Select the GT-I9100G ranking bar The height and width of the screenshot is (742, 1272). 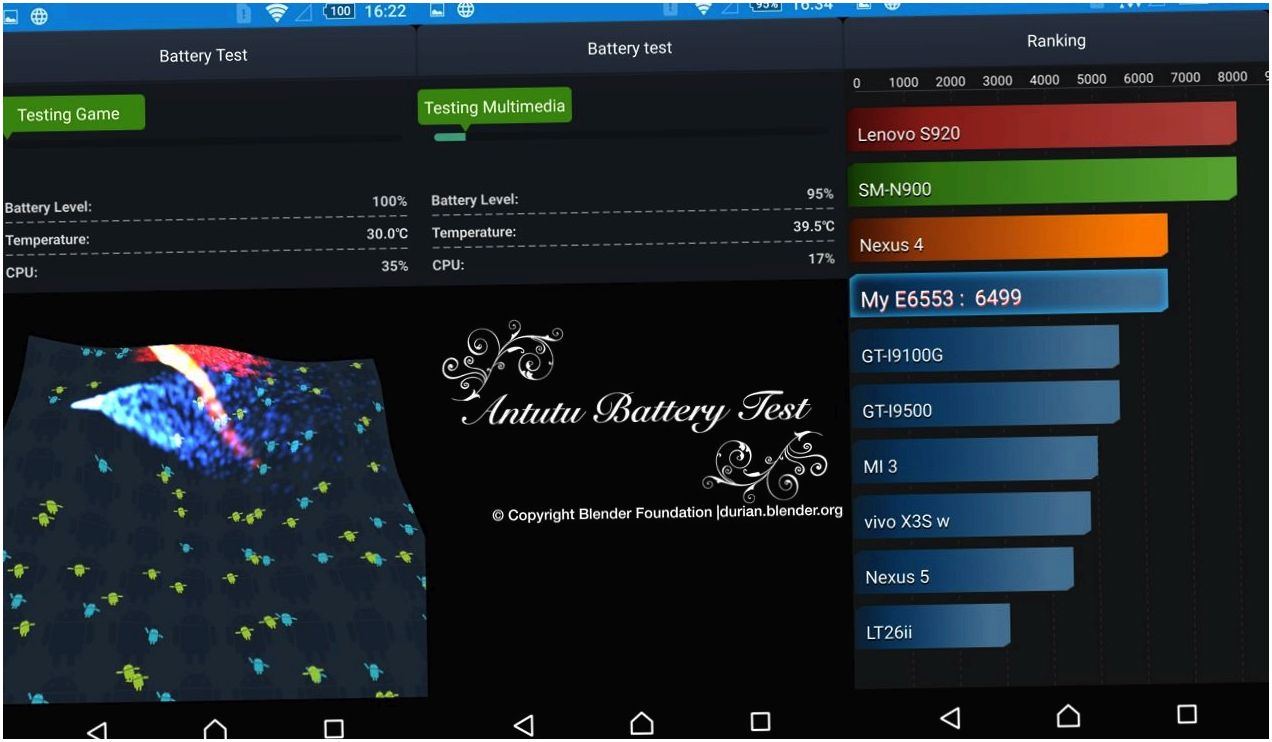(985, 350)
